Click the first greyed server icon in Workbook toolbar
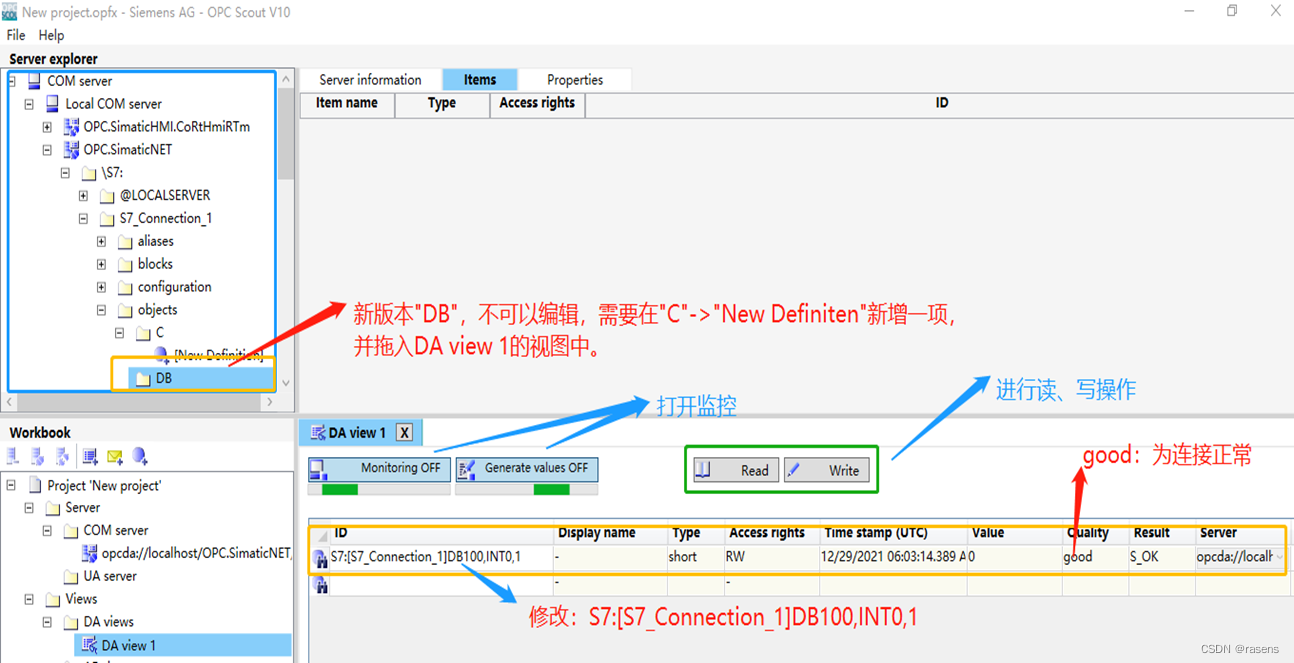 (x=13, y=457)
